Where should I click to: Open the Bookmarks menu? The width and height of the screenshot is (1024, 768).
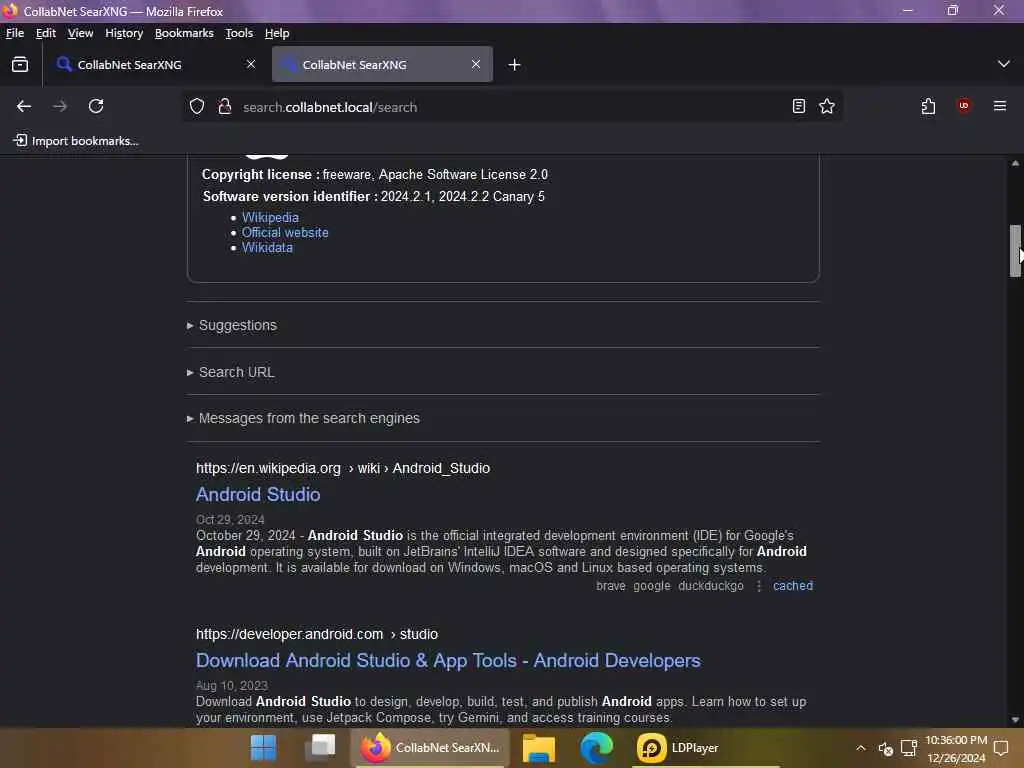[x=184, y=33]
